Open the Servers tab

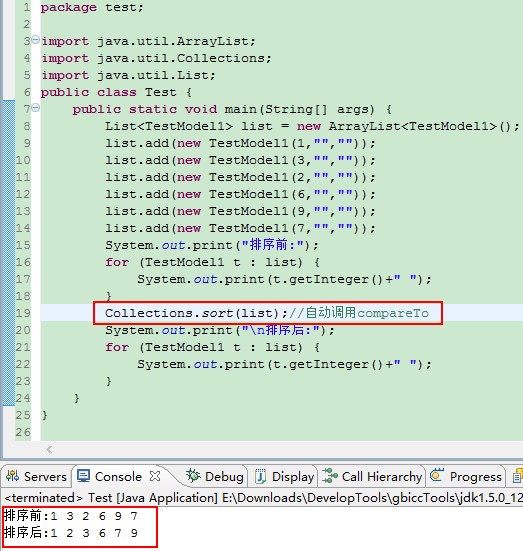click(37, 477)
